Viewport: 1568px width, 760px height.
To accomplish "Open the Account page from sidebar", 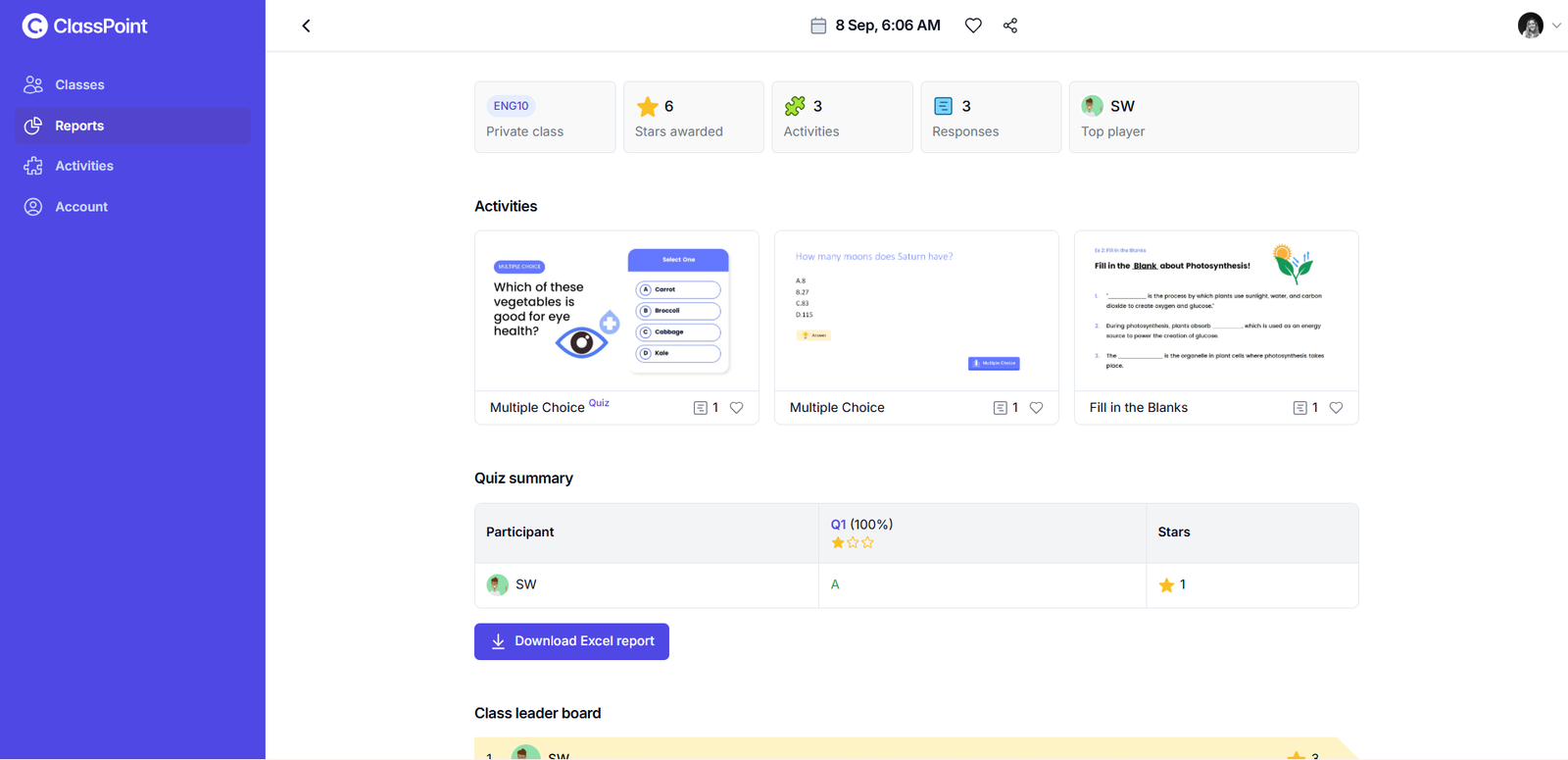I will pyautogui.click(x=81, y=207).
